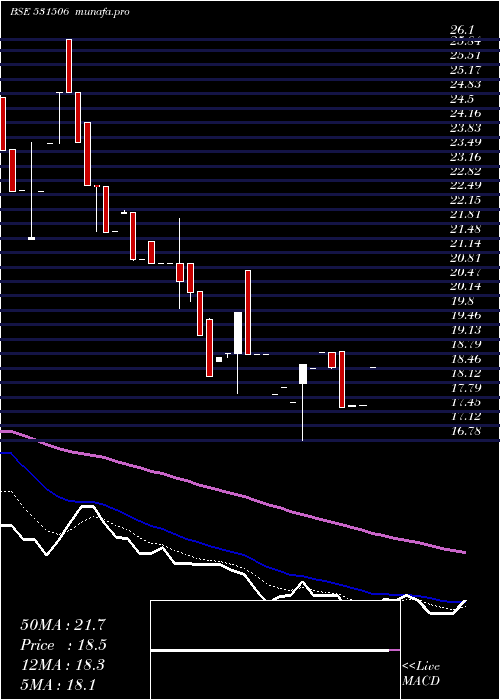The image size is (500, 700).
Task: Click the munafa.pro site label
Action: (x=100, y=12)
